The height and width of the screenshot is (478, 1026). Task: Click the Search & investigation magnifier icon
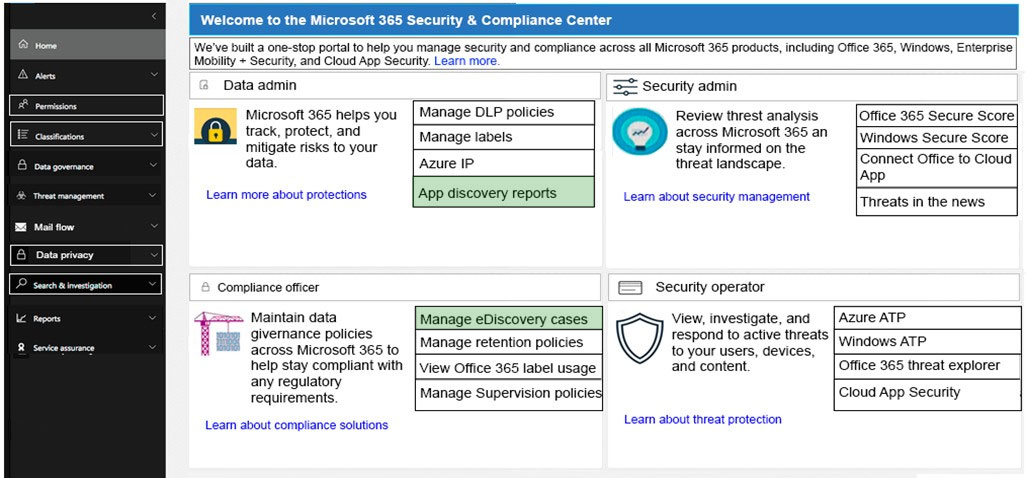22,284
